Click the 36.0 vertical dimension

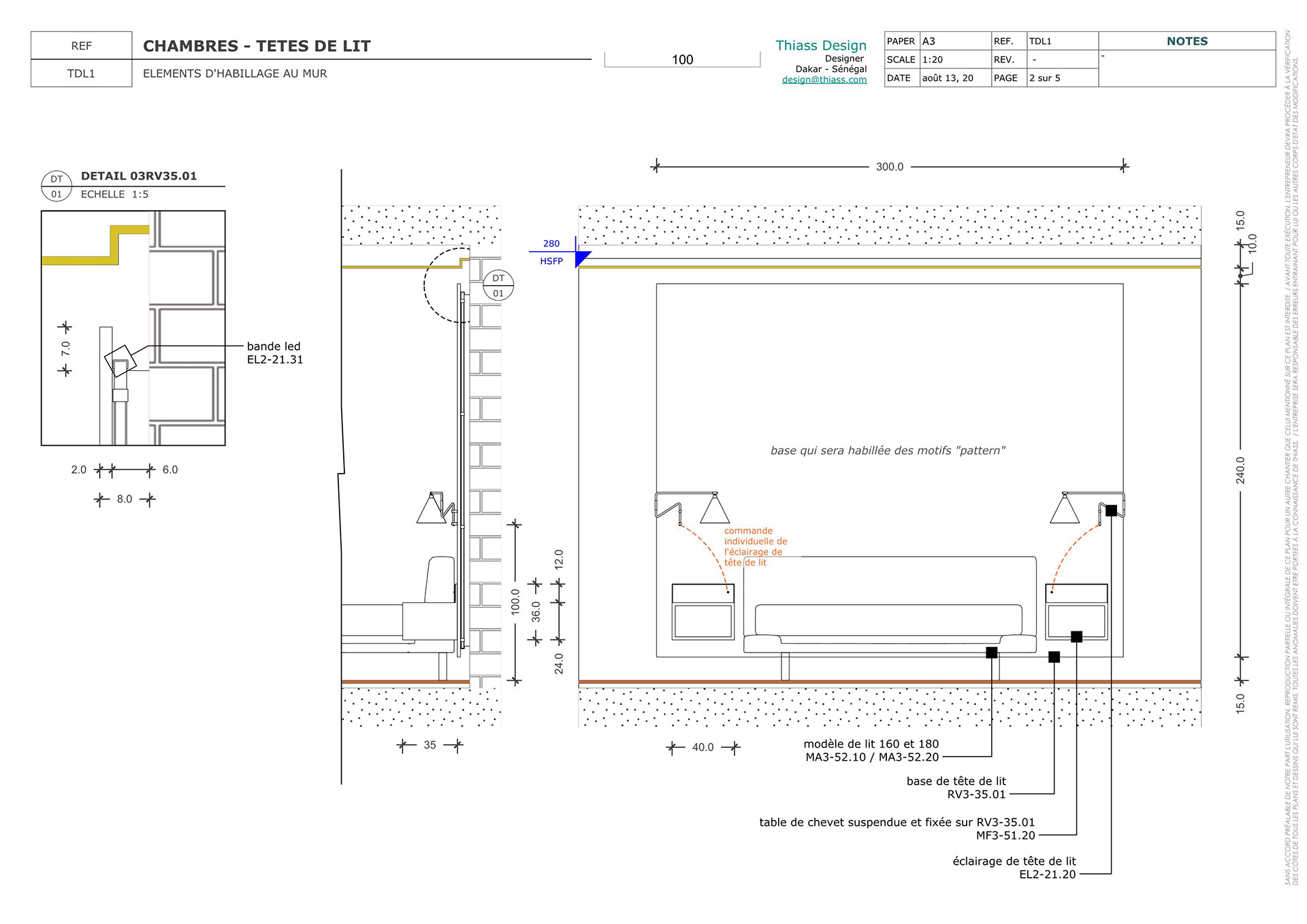tap(536, 611)
